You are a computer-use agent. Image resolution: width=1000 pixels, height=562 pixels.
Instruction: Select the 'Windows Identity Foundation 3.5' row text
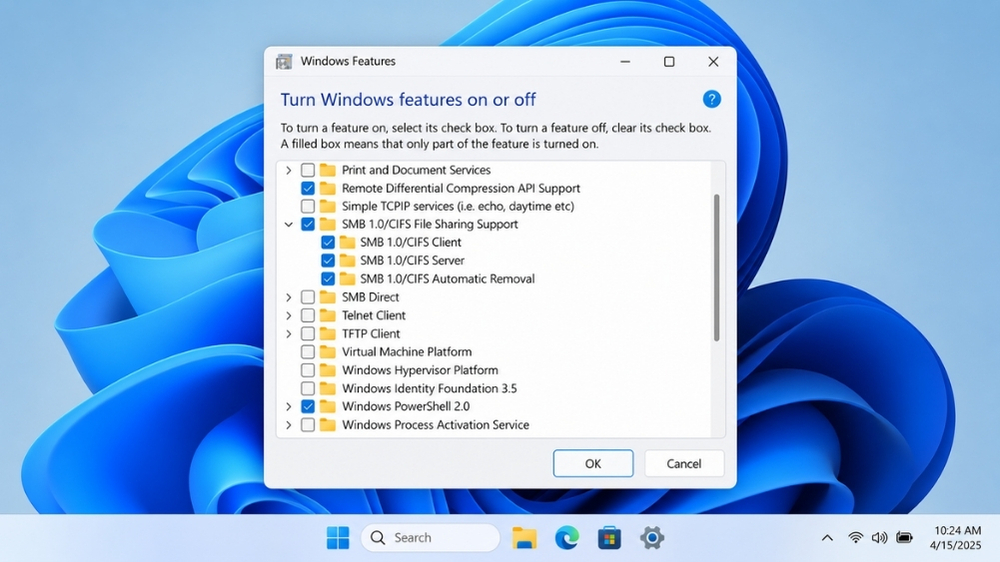429,388
